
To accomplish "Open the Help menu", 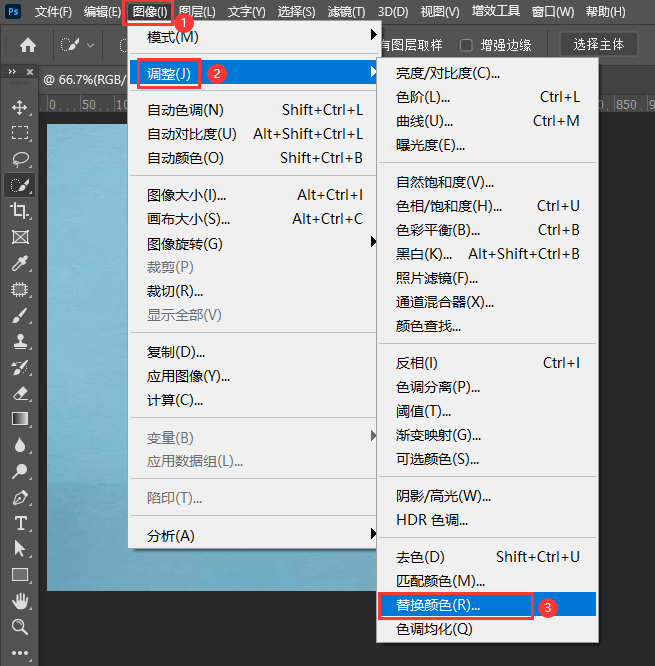I will (605, 11).
